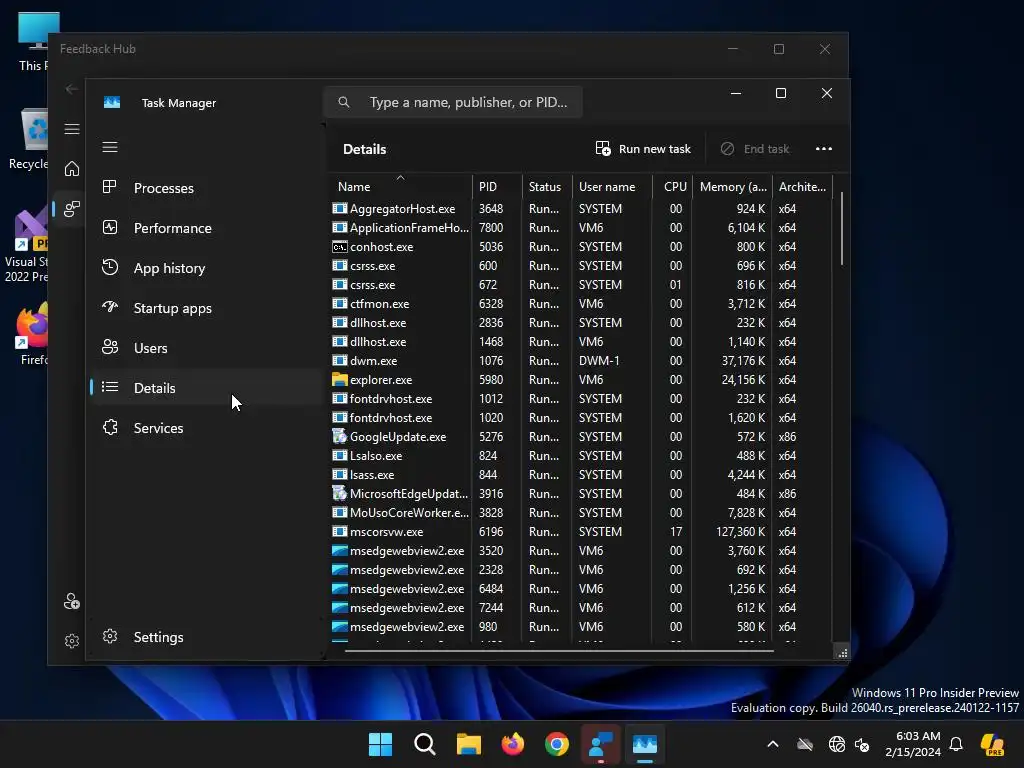
Task: Click PID 3648 cell
Action: tap(491, 209)
